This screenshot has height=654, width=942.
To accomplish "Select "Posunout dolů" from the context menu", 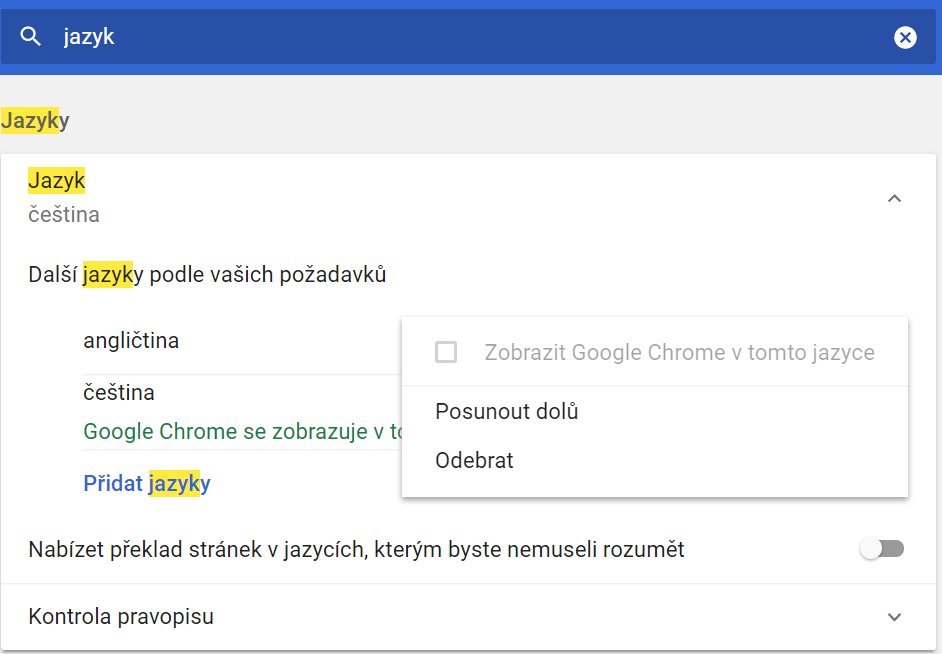I will [x=507, y=411].
